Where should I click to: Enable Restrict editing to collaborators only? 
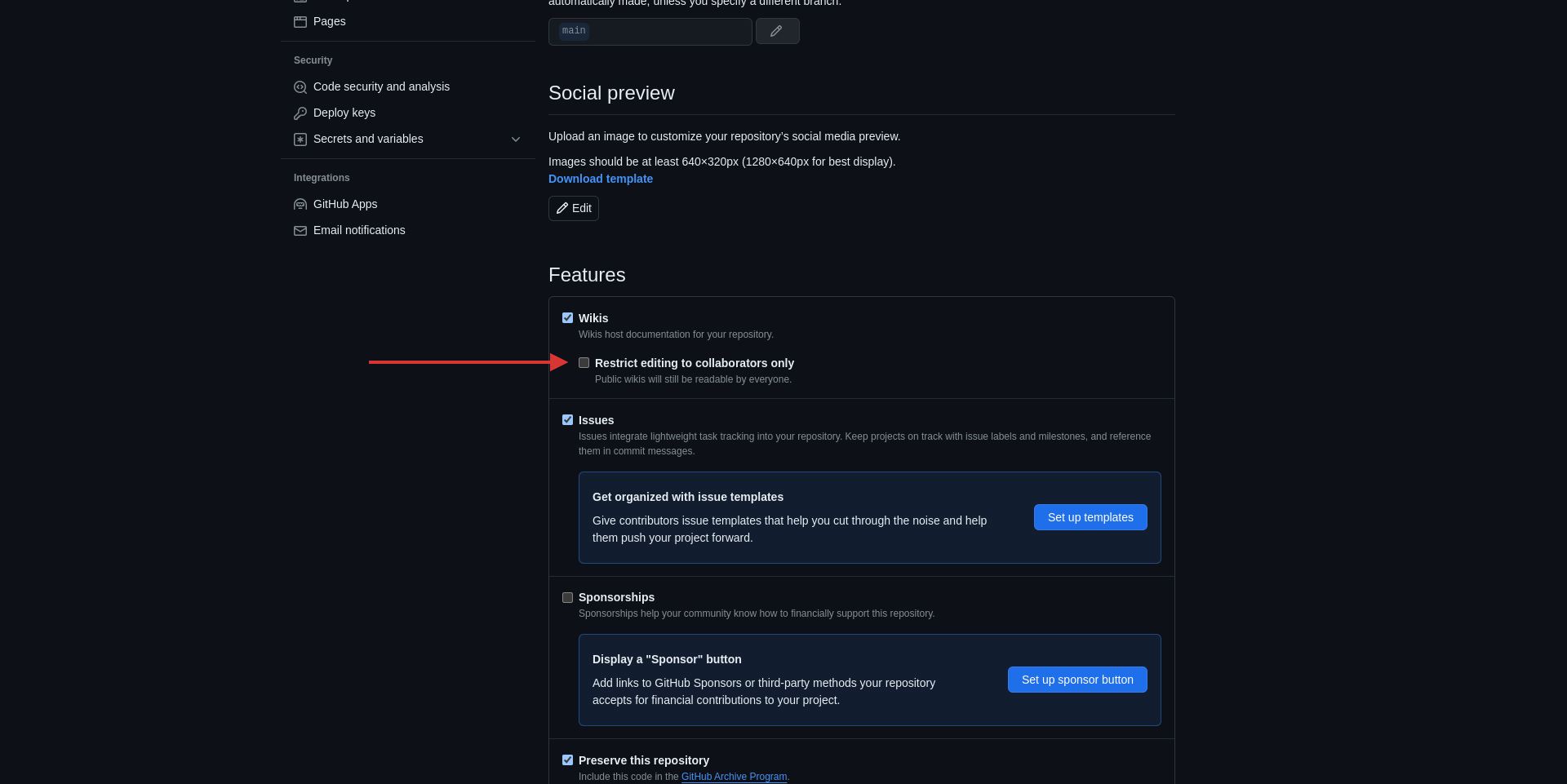click(584, 363)
